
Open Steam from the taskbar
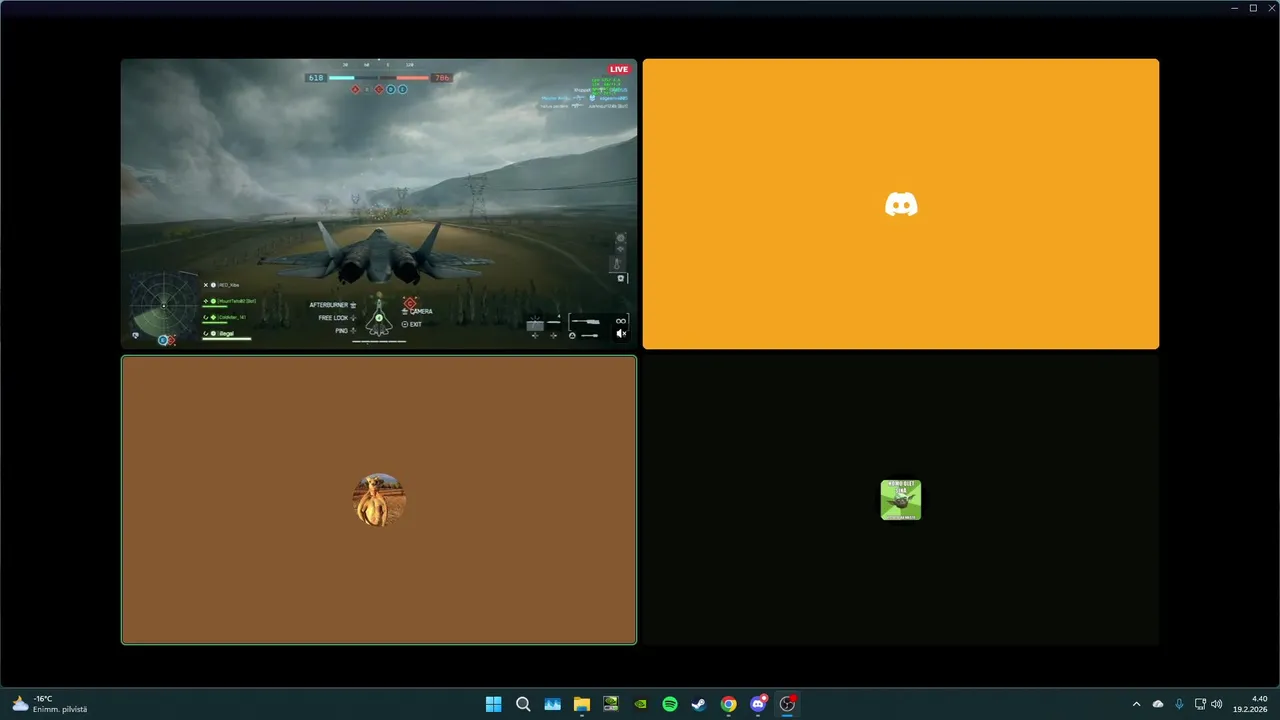[x=699, y=704]
